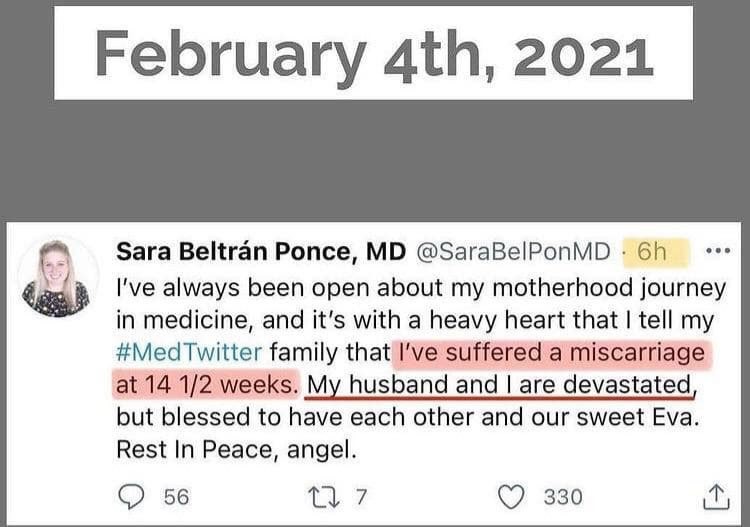Click the author's profile photo
The height and width of the screenshot is (527, 750).
click(60, 277)
